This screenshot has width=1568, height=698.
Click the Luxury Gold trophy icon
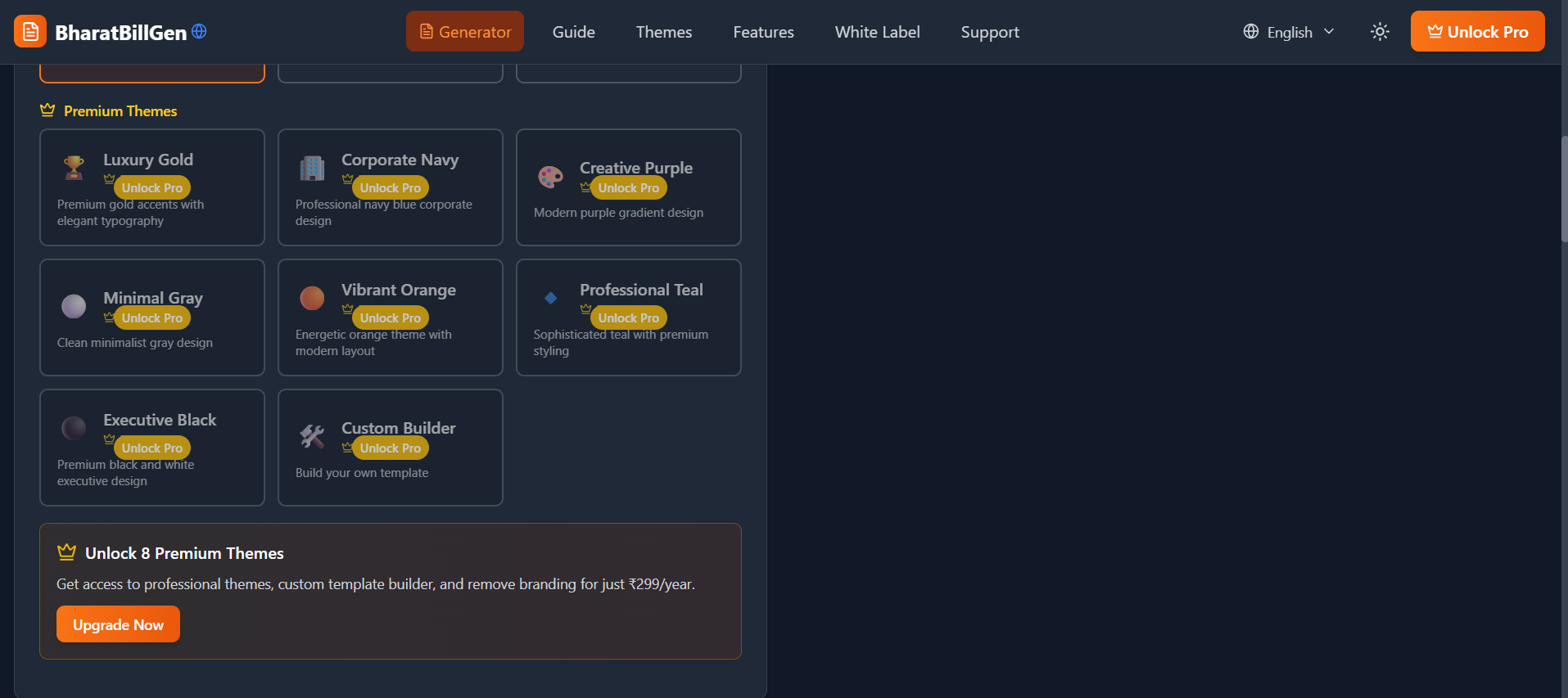coord(74,168)
